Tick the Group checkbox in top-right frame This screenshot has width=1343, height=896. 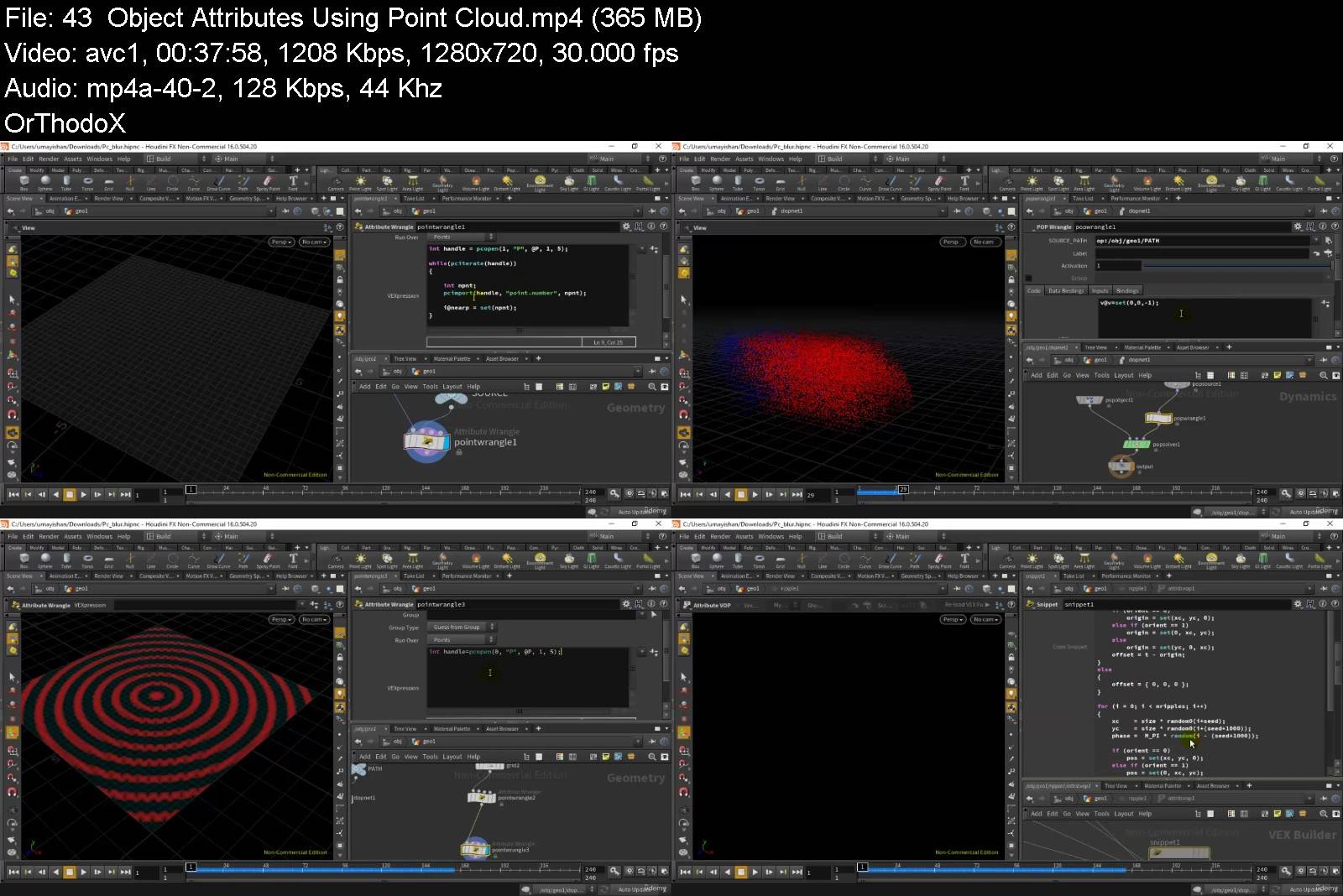1029,278
